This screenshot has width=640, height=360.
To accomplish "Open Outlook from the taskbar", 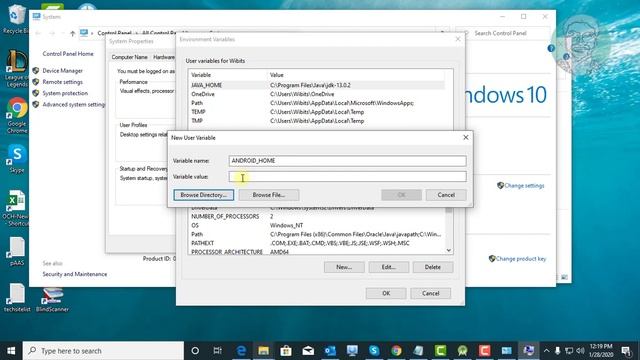I will 330,351.
